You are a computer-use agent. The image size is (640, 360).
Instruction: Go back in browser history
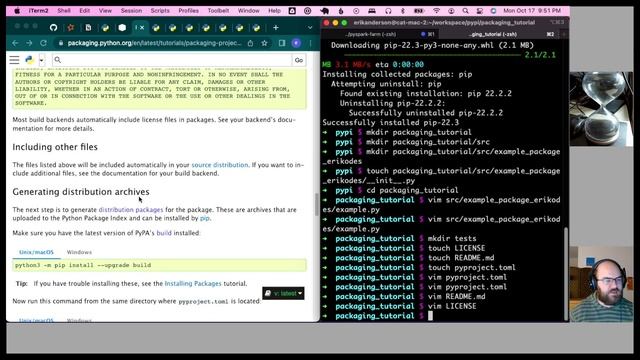15,43
